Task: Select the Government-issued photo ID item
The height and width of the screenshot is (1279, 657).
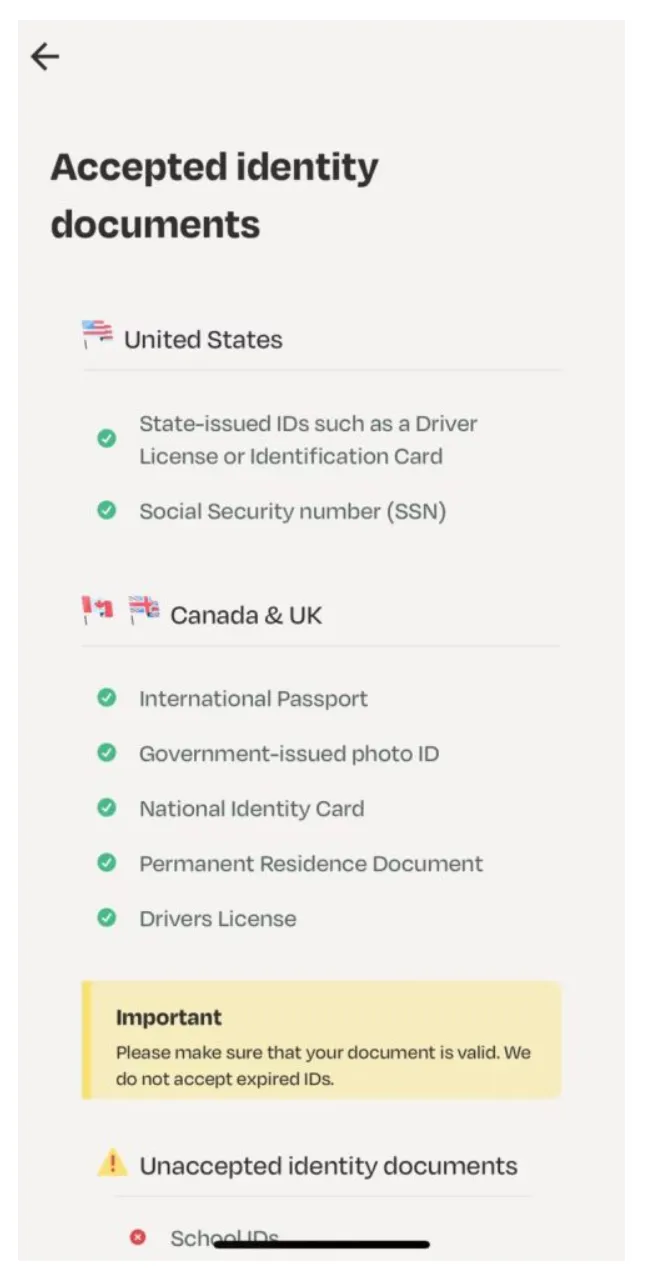Action: pyautogui.click(x=288, y=754)
